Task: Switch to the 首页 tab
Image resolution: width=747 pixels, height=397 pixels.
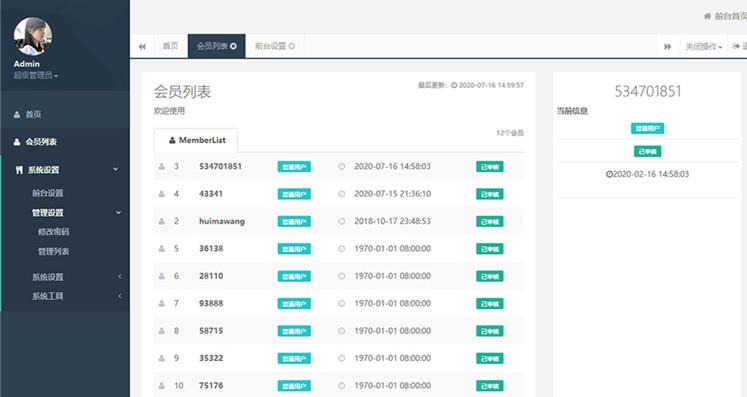Action: pyautogui.click(x=170, y=46)
